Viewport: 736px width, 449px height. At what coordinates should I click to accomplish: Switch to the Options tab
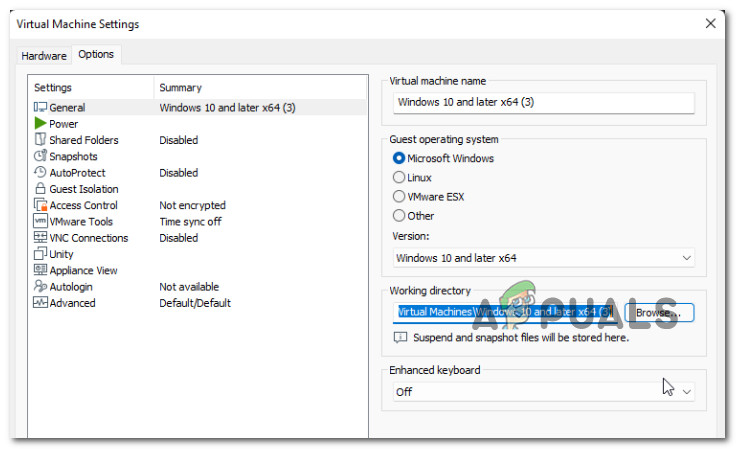pos(96,54)
